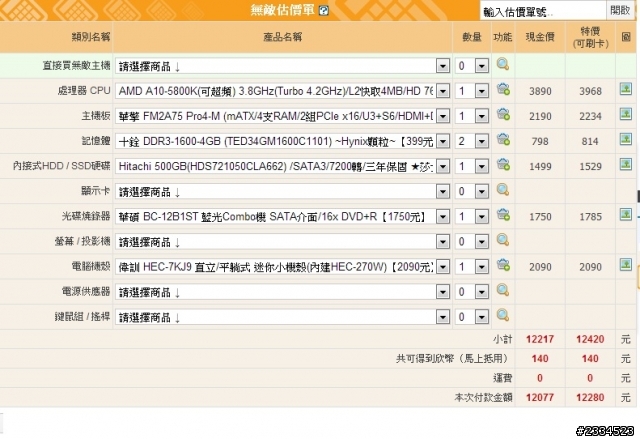Click the 內接式HDD / SSD硬碟 category label
Viewport: 640px width, 439px height.
62,166
